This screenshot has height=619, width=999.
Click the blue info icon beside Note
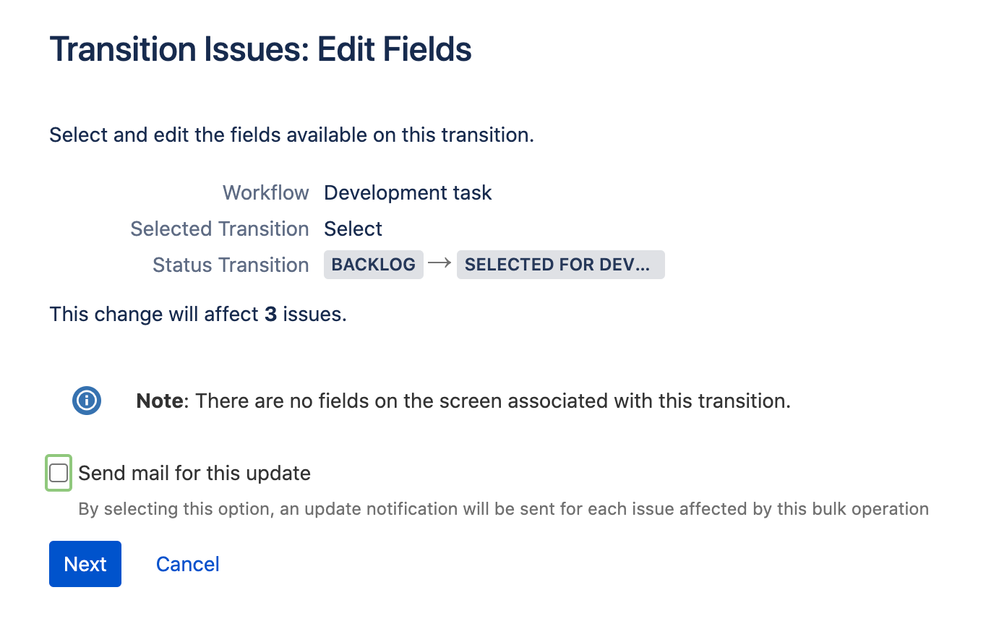coord(87,401)
